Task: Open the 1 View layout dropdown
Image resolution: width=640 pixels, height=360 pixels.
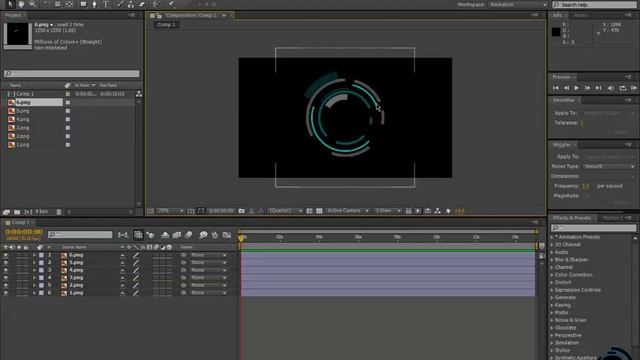Action: [x=387, y=211]
